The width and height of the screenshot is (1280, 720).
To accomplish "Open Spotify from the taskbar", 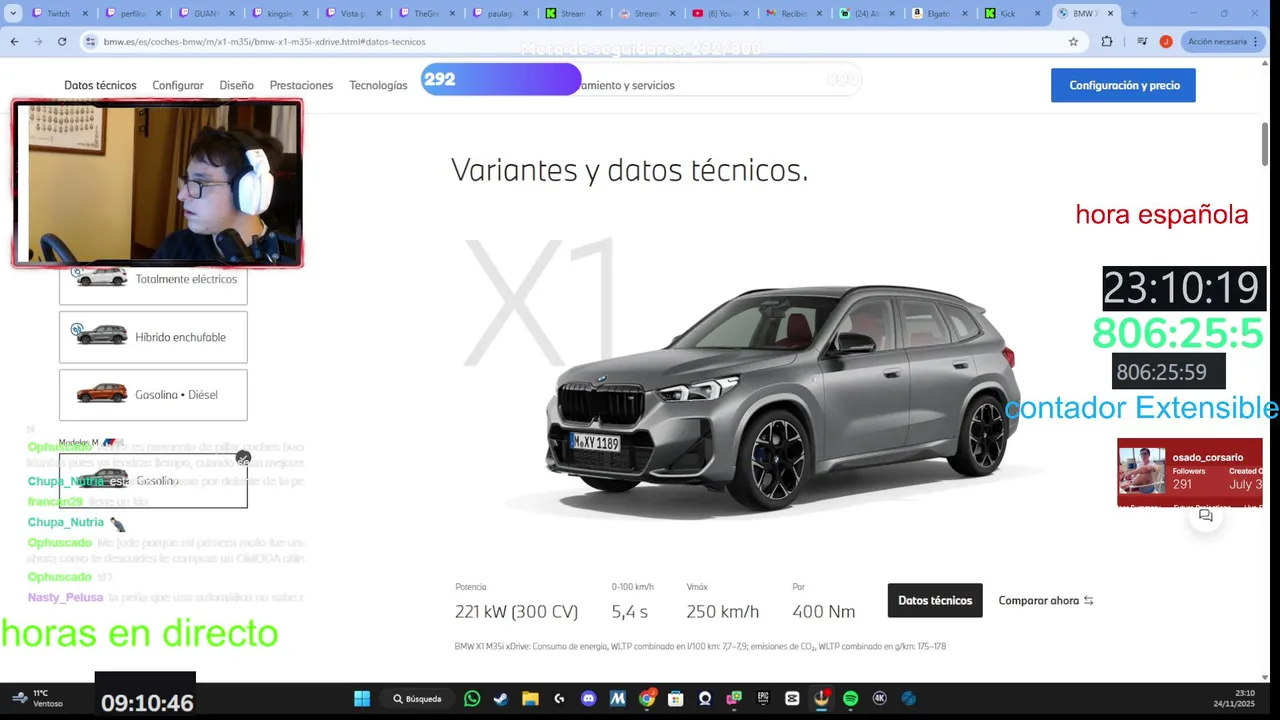I will pyautogui.click(x=851, y=699).
